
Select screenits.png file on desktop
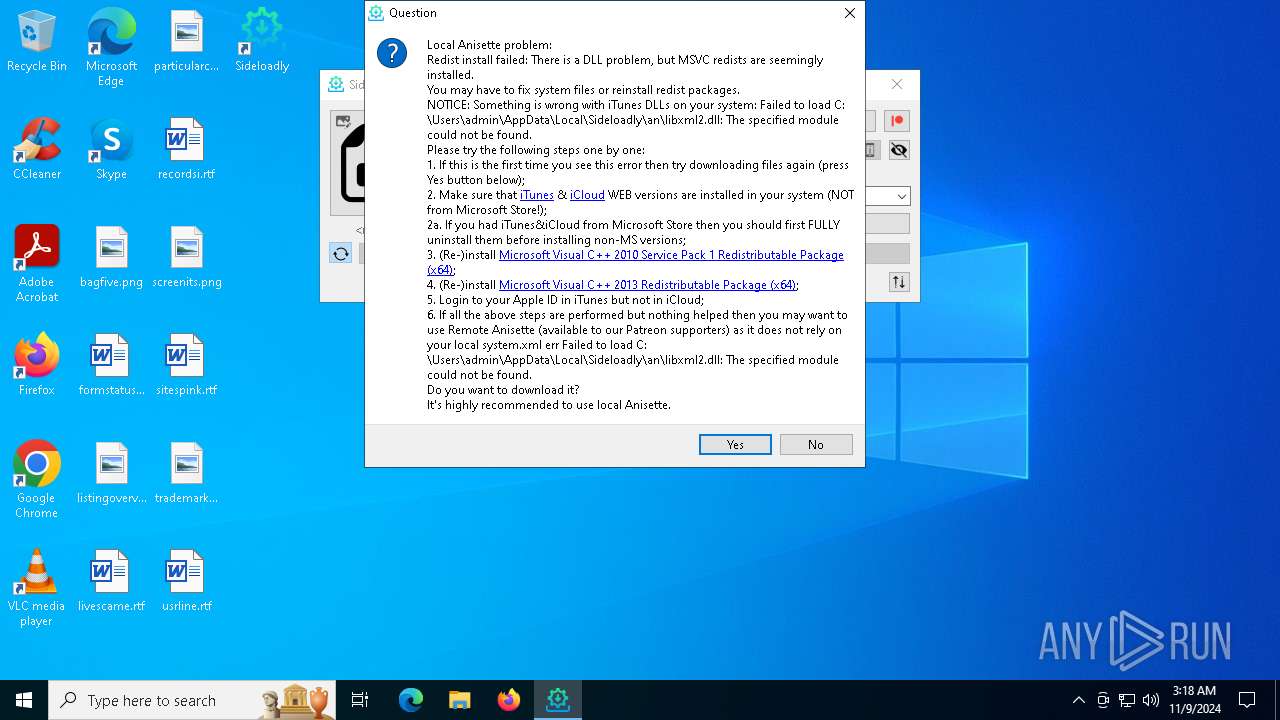(x=186, y=257)
